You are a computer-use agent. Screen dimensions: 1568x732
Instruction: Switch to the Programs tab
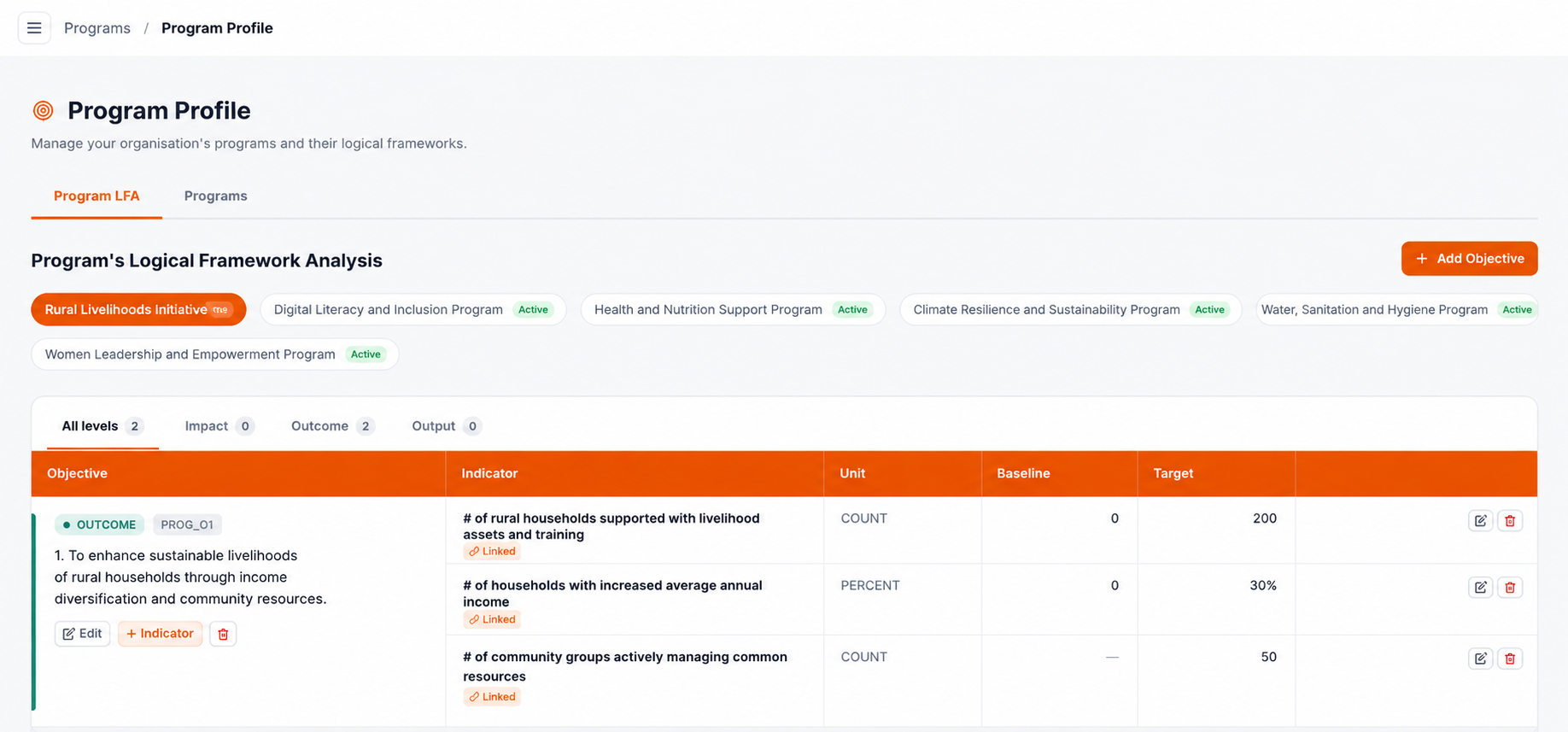[215, 196]
